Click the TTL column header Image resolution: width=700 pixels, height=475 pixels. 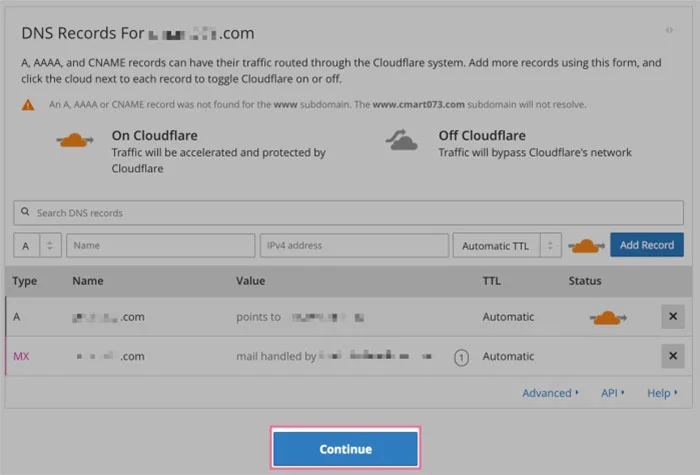[x=491, y=281]
